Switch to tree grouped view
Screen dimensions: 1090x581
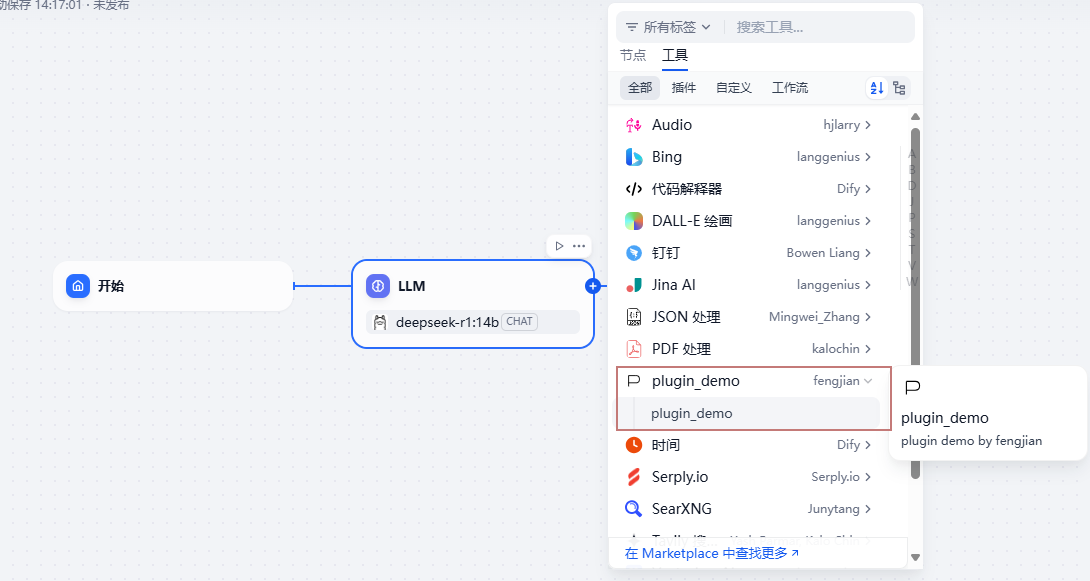point(899,88)
